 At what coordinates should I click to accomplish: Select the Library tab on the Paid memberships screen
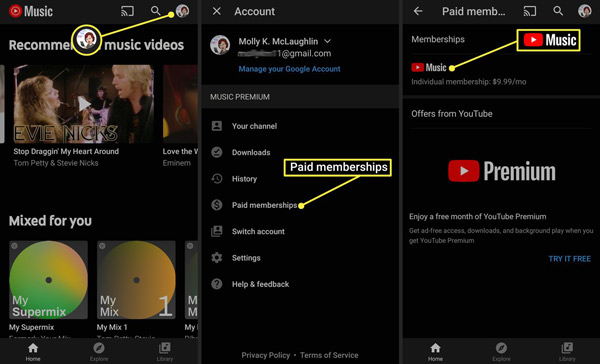click(567, 351)
